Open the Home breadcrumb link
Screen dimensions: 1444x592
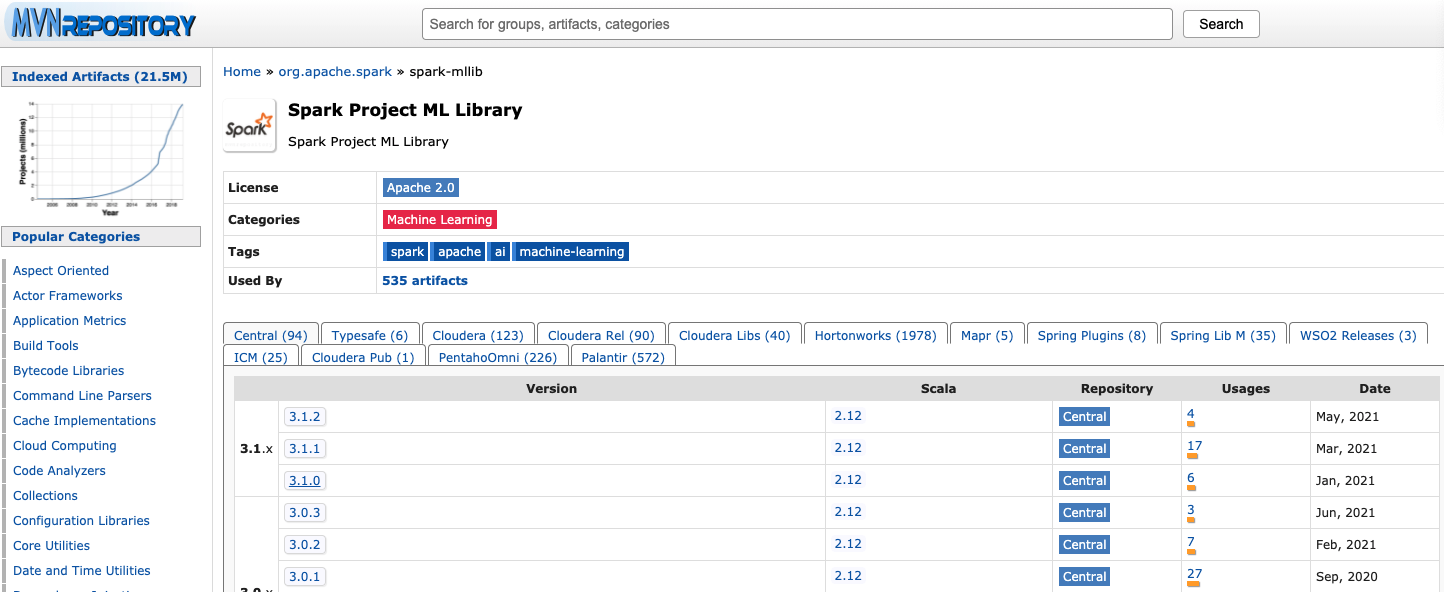[241, 71]
